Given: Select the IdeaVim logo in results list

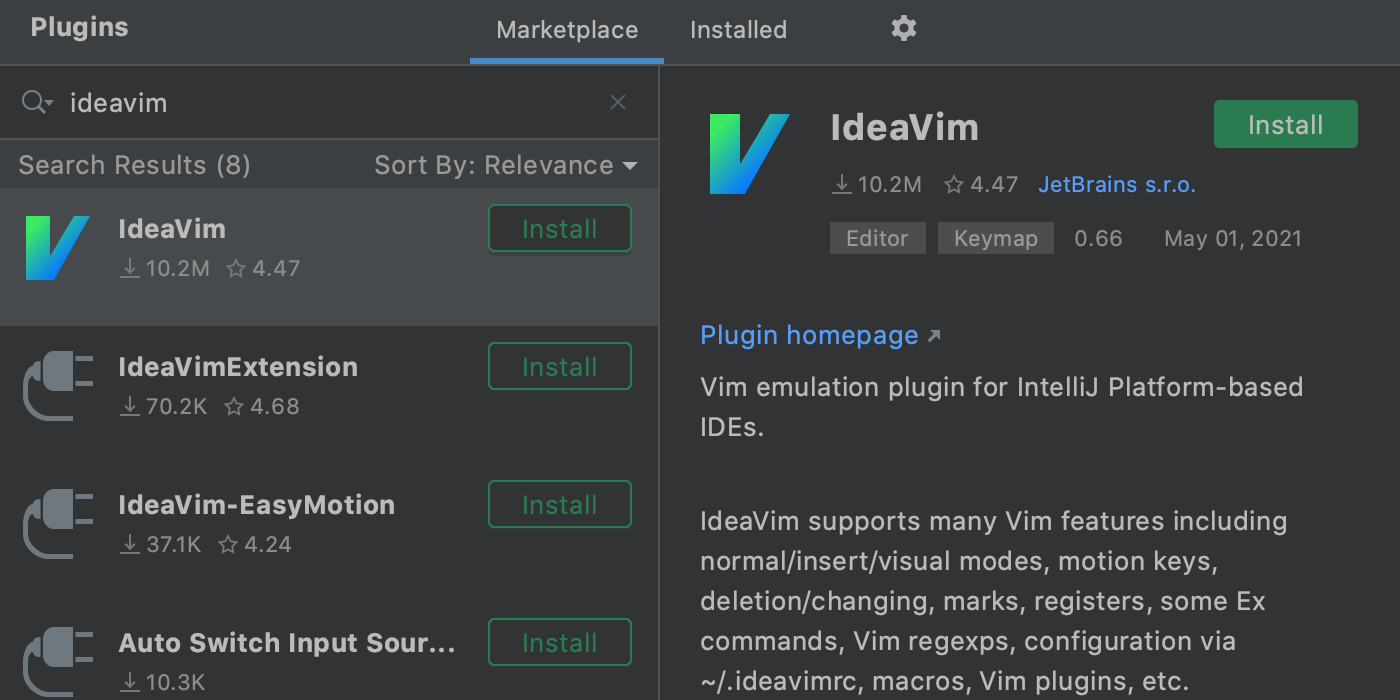Looking at the screenshot, I should [x=57, y=247].
